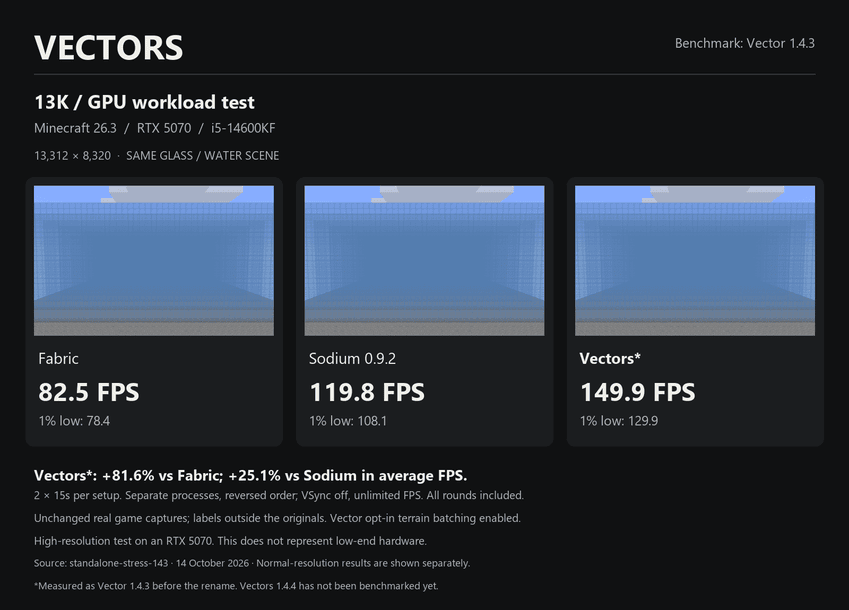Click the "+81.6% vs Fabric" summary line
The width and height of the screenshot is (849, 610).
tap(251, 476)
